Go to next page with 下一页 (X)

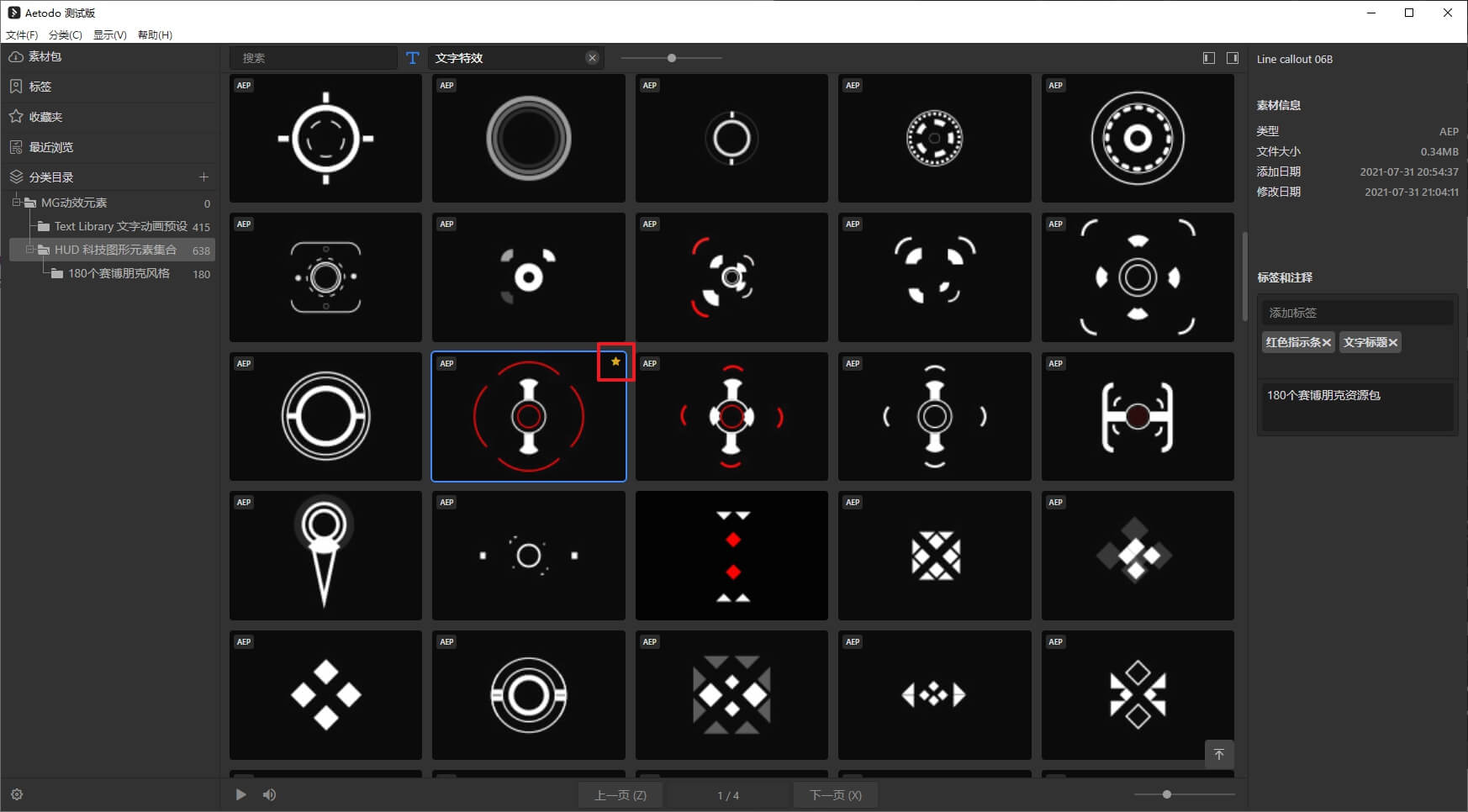(x=836, y=795)
